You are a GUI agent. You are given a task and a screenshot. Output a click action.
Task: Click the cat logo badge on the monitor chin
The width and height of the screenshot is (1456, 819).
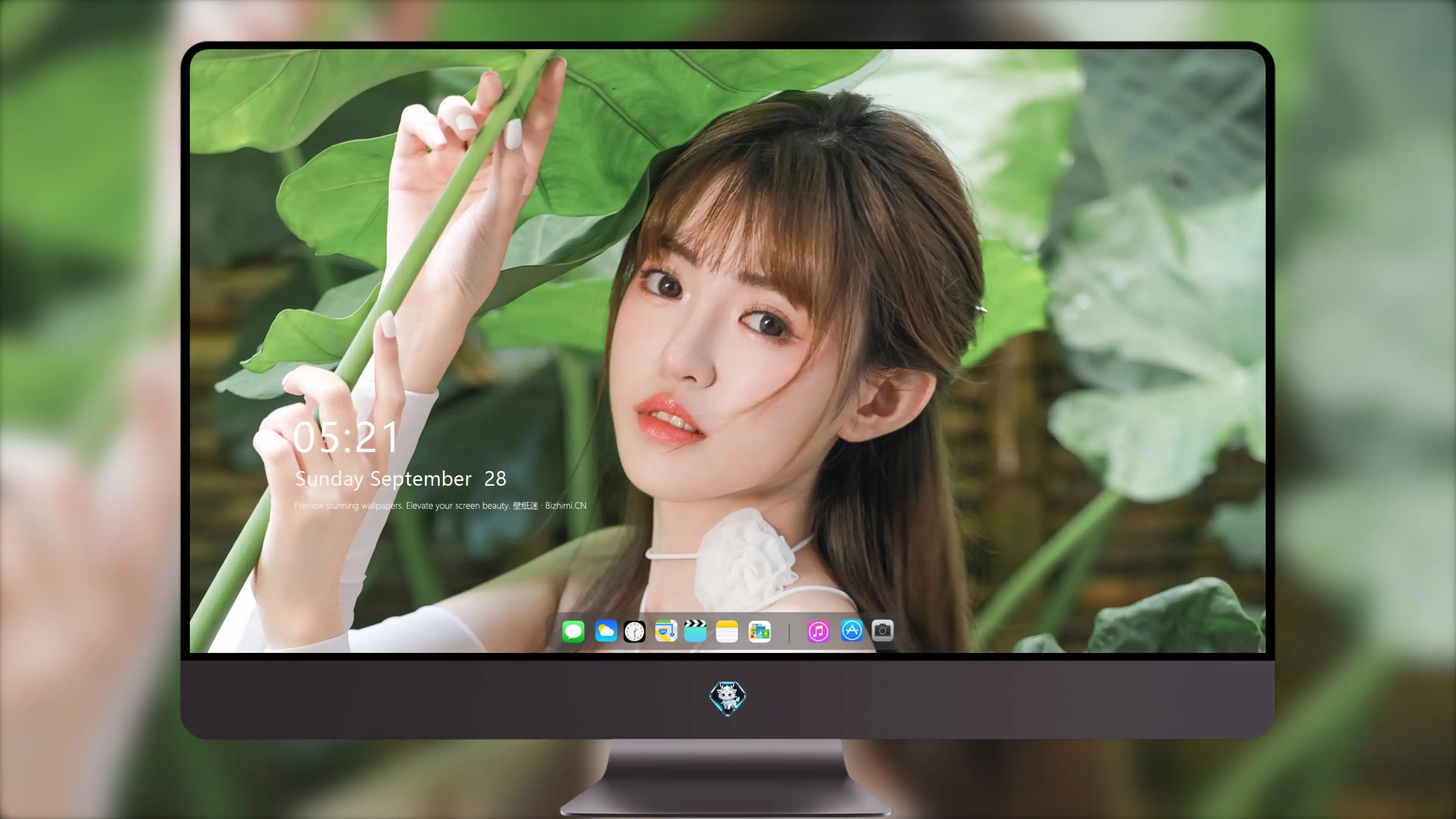728,698
